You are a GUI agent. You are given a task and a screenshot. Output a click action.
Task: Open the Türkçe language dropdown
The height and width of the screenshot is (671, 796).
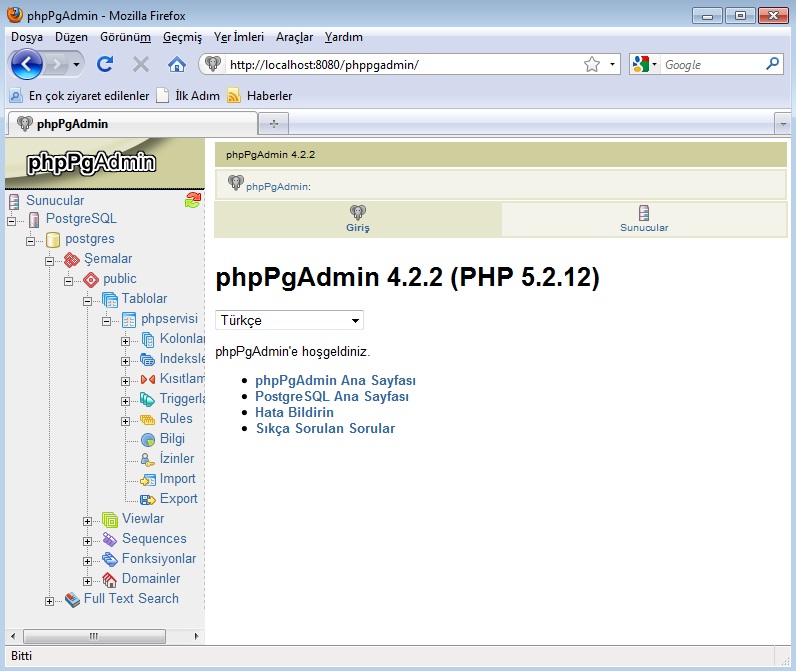click(289, 320)
